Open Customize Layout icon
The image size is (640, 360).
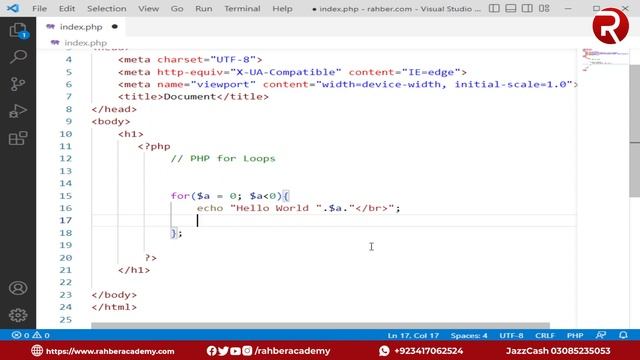[x=544, y=8]
